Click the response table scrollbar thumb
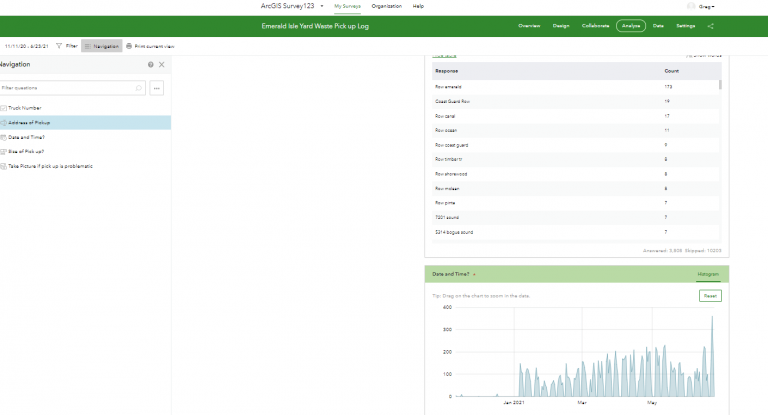The height and width of the screenshot is (415, 768). 720,85
